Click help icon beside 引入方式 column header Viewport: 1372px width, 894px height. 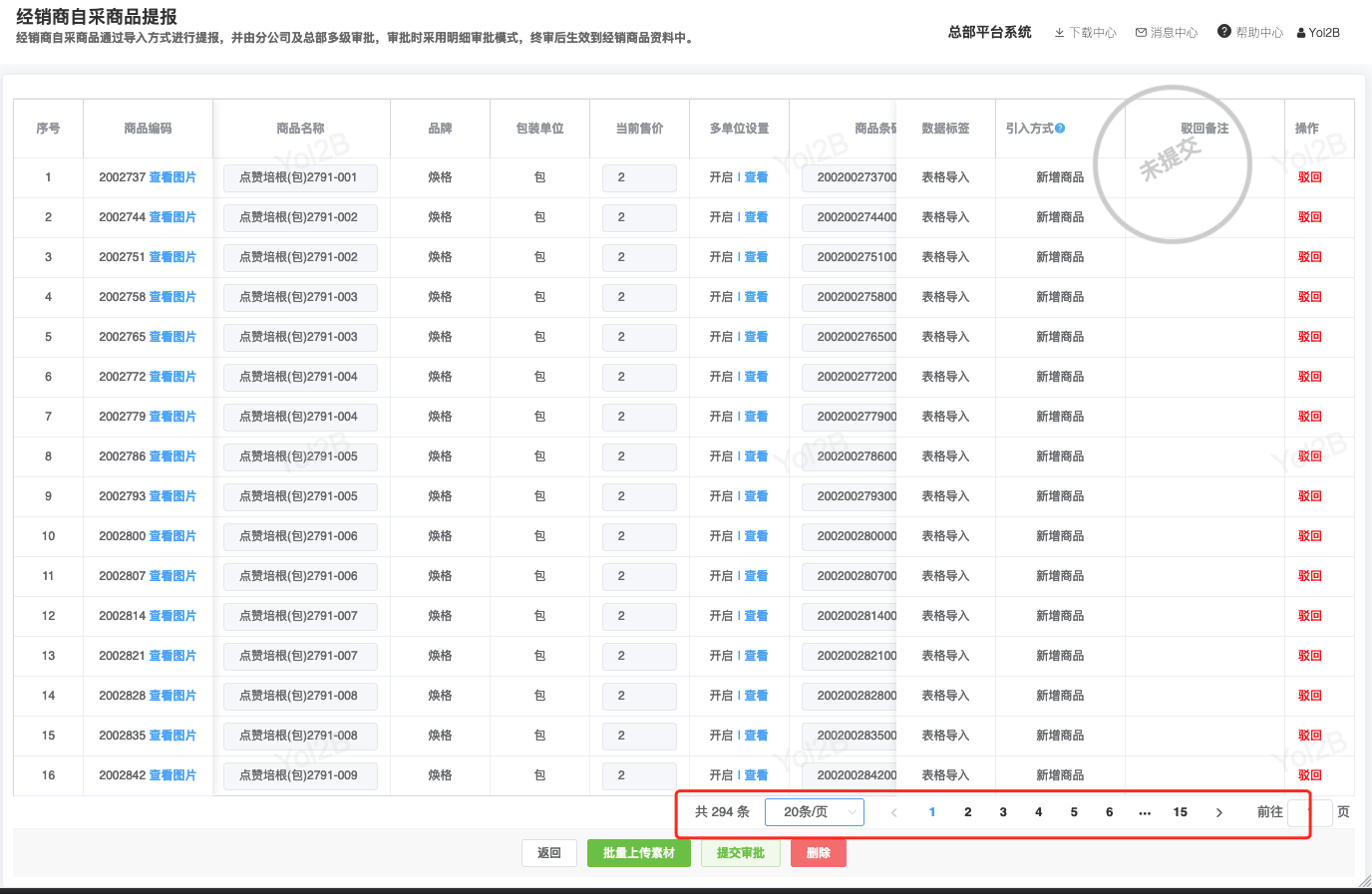click(1060, 129)
